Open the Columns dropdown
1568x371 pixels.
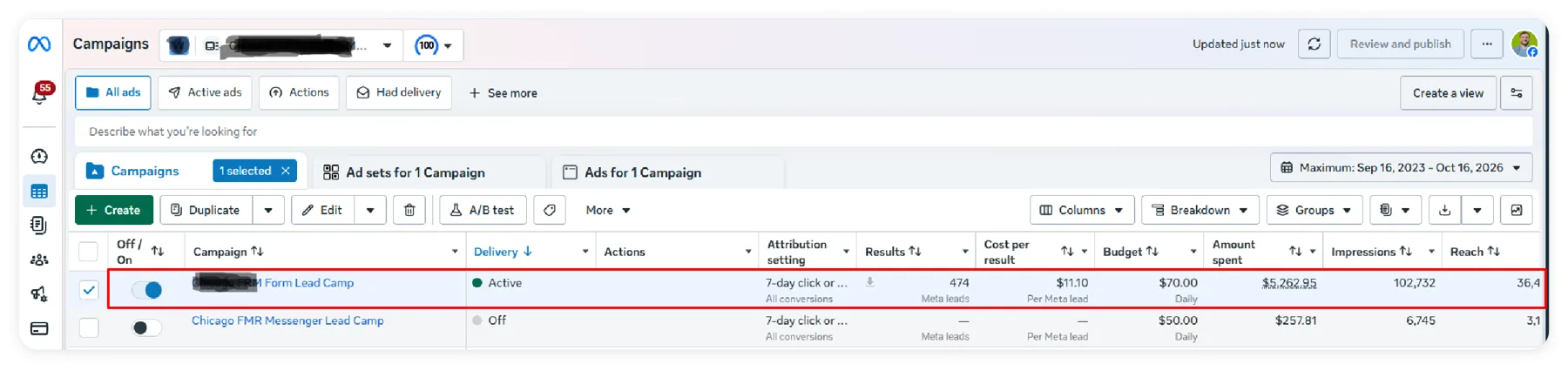[1082, 210]
